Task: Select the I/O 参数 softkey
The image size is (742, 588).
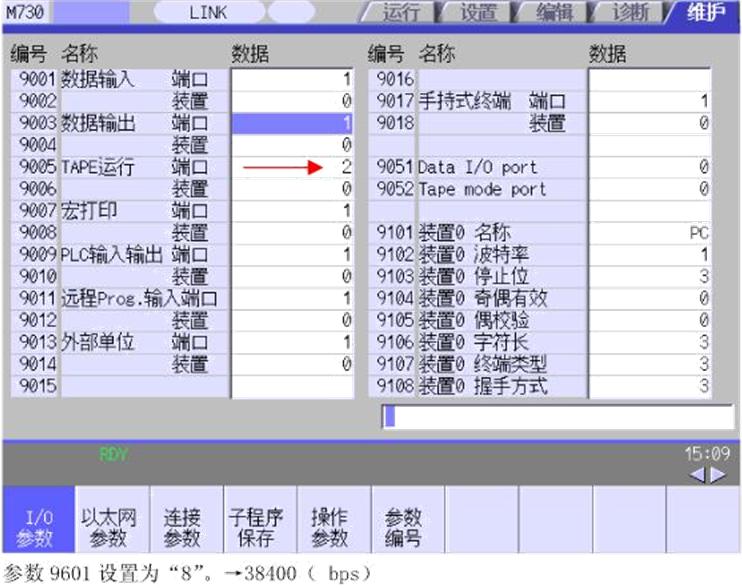Action: point(39,519)
